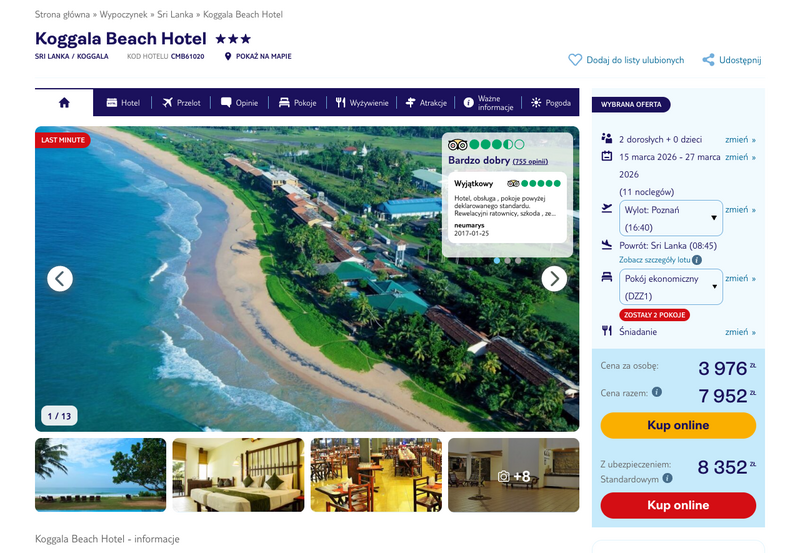Image resolution: width=800 pixels, height=553 pixels.
Task: Switch to the Pogoda tab
Action: pyautogui.click(x=551, y=103)
